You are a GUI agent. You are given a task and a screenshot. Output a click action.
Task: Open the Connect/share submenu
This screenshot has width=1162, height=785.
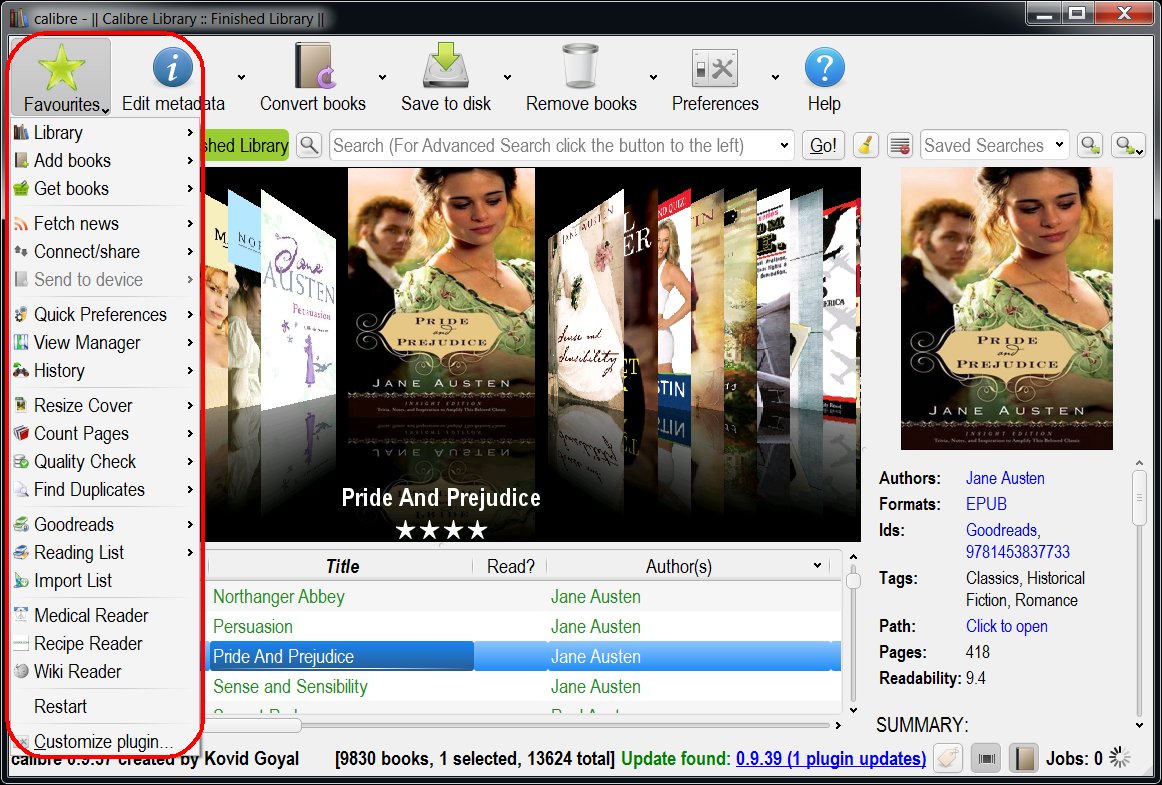click(x=104, y=252)
